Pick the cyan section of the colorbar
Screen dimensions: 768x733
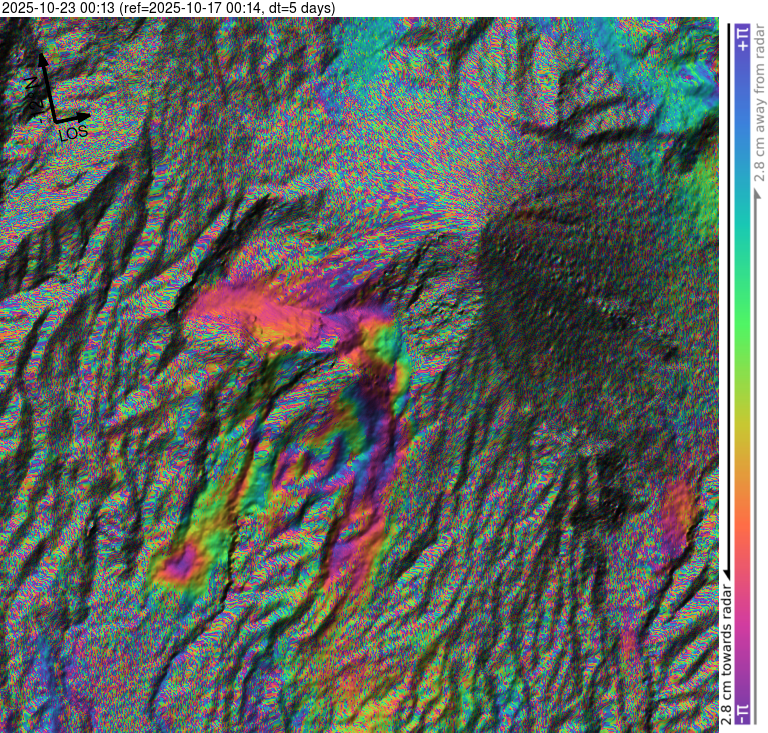point(742,200)
